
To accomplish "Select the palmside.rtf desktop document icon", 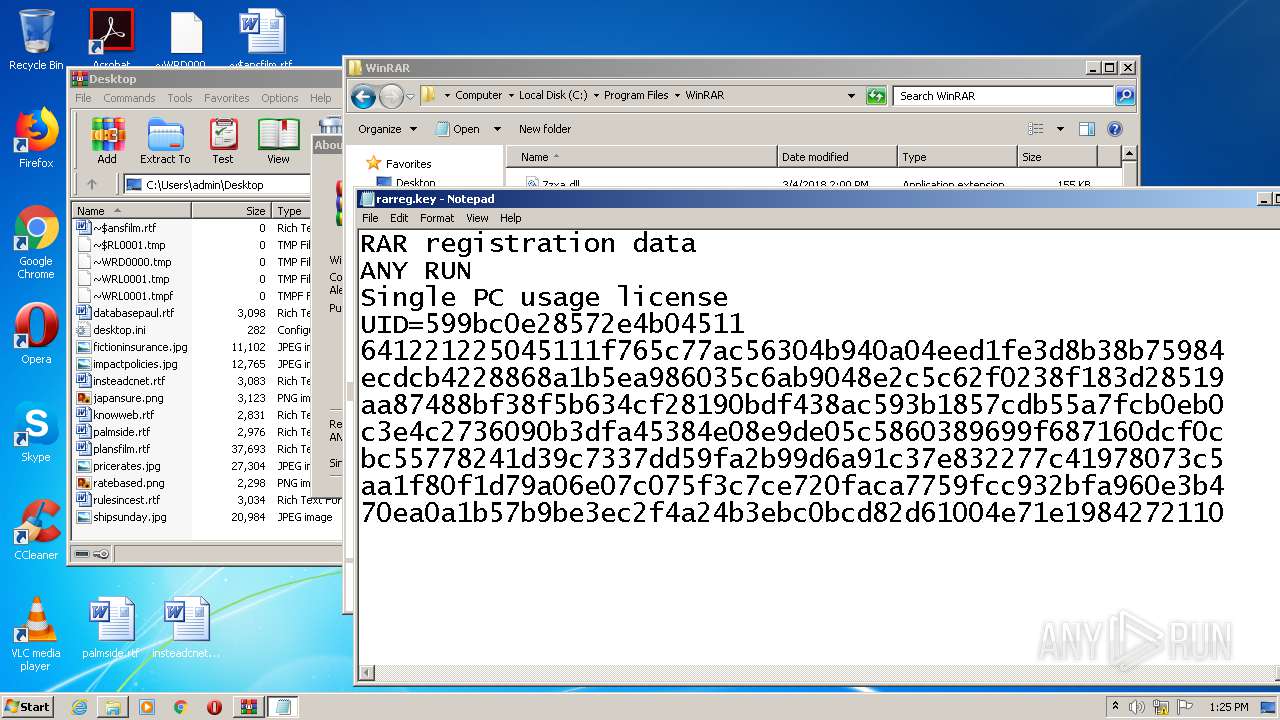I will 110,628.
